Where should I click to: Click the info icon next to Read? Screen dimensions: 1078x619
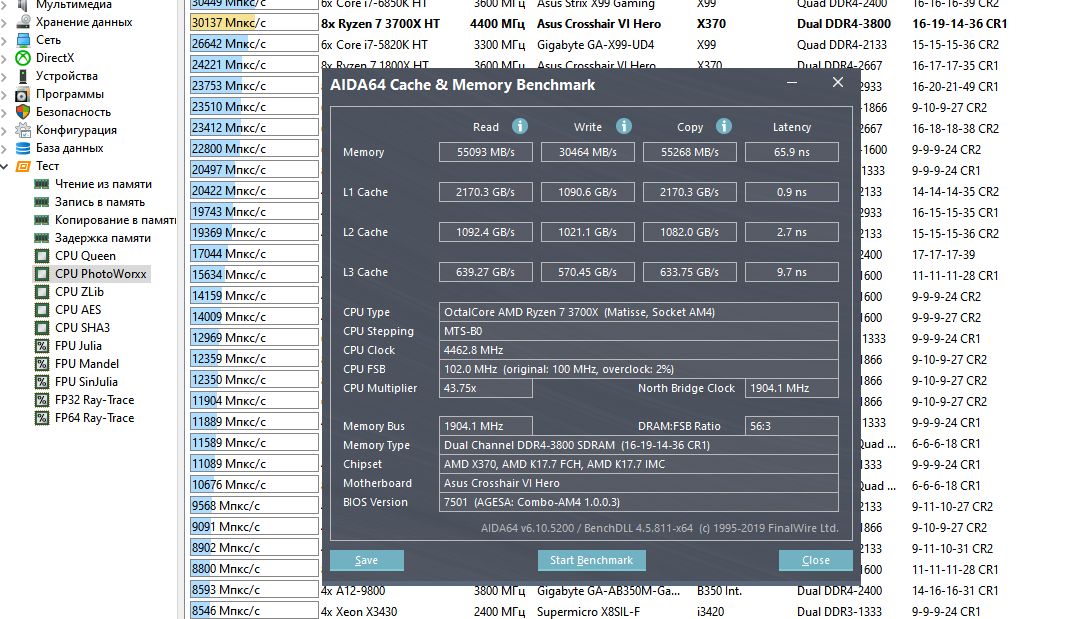point(520,126)
